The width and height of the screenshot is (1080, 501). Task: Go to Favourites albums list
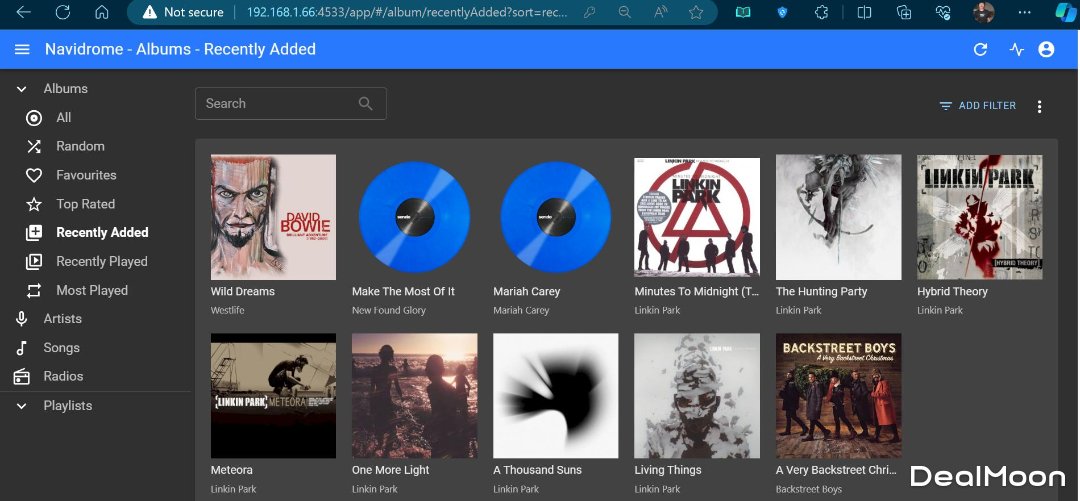(86, 175)
